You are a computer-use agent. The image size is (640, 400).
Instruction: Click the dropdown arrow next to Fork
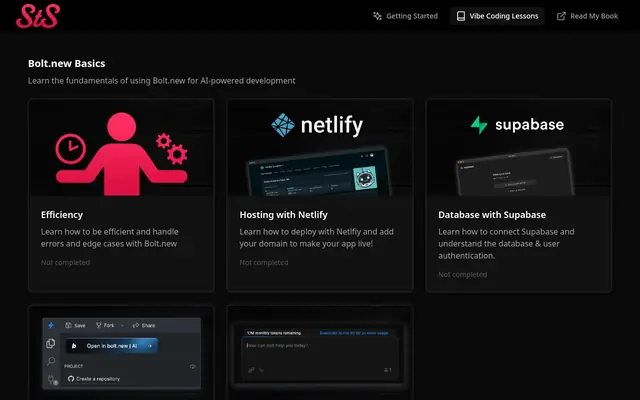coord(122,325)
